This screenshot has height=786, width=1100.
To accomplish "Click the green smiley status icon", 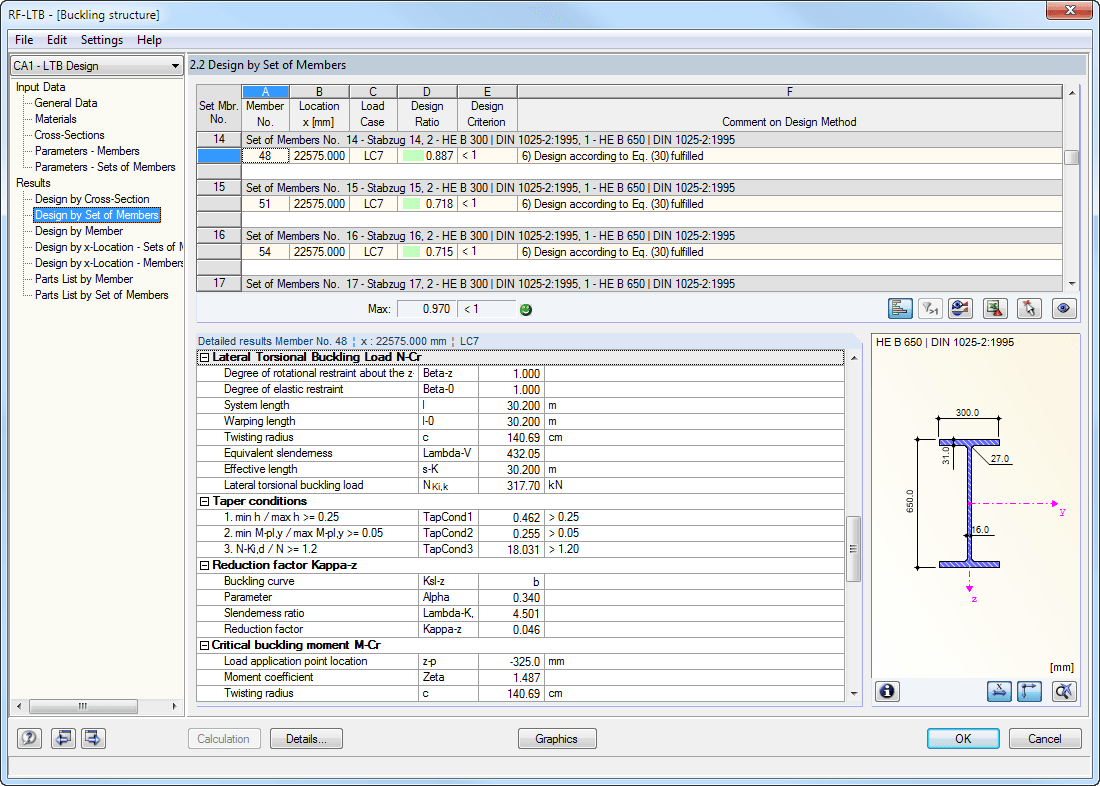I will [x=525, y=309].
